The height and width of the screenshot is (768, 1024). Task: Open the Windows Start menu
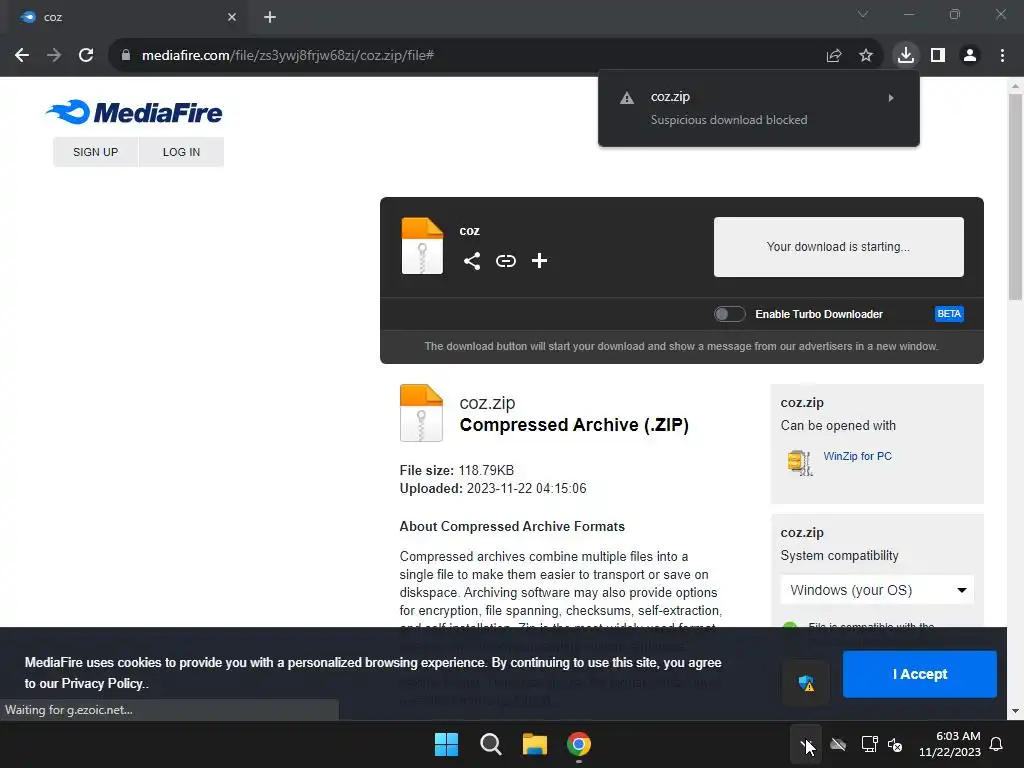[x=447, y=744]
